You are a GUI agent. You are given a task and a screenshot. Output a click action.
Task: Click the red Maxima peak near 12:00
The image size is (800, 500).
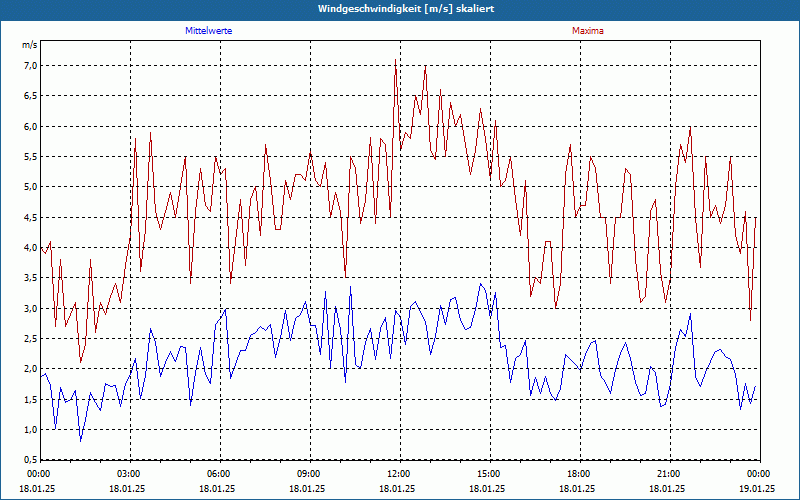click(395, 60)
